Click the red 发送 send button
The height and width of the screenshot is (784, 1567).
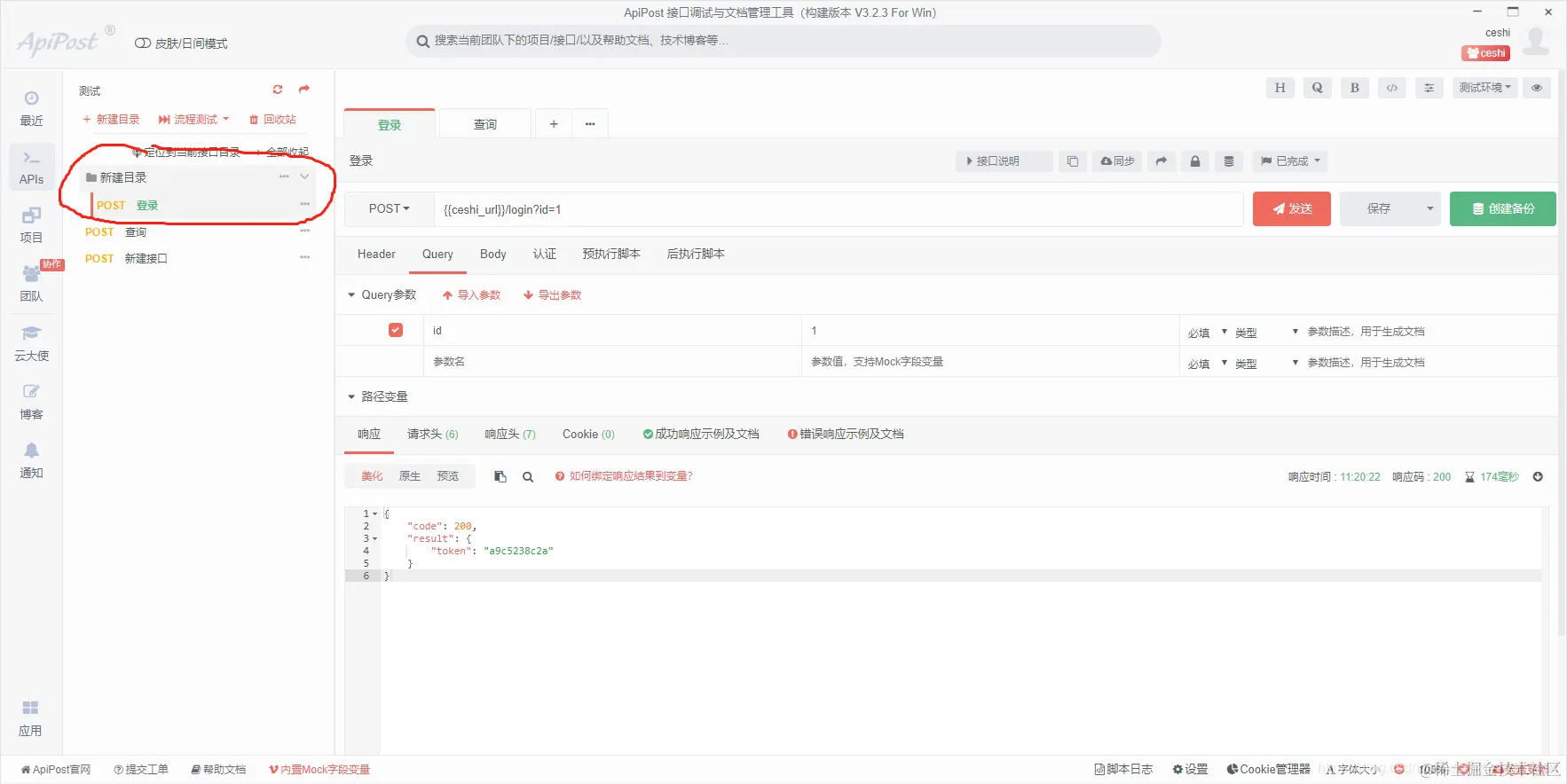click(1292, 209)
